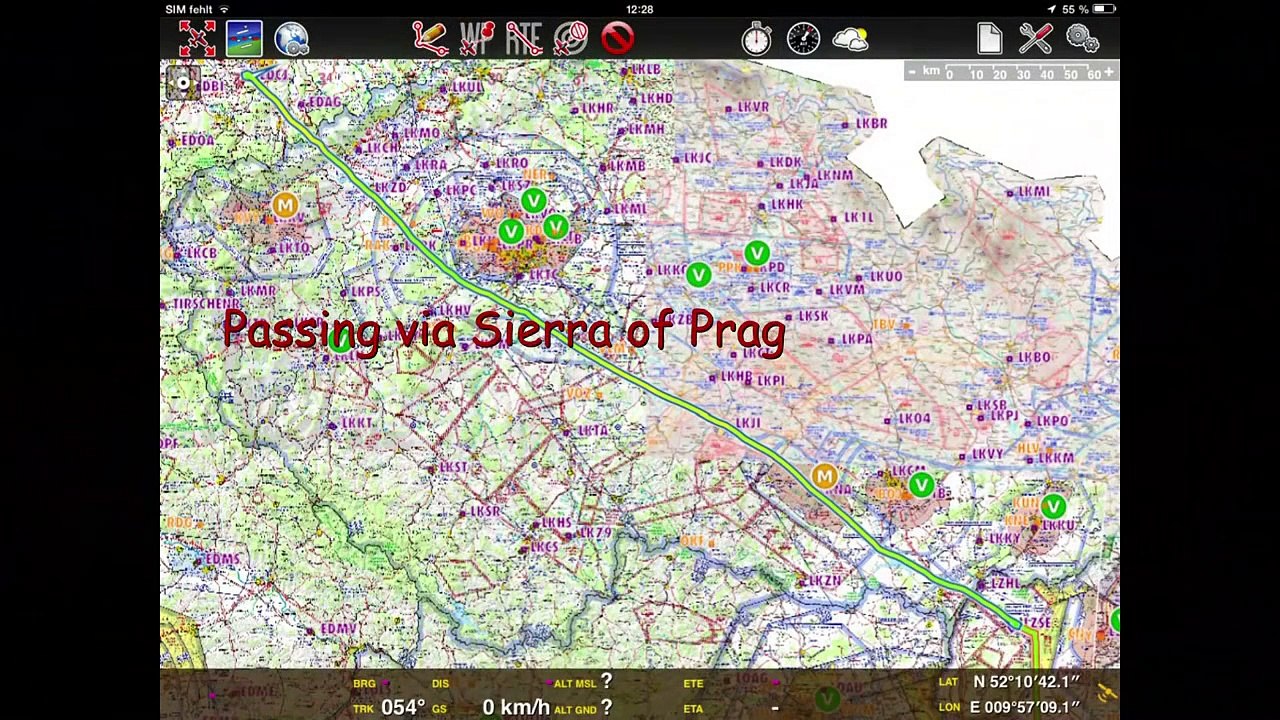Select the LKMI airfield label on map
Screen dimensions: 1280x720
[x=1034, y=191]
